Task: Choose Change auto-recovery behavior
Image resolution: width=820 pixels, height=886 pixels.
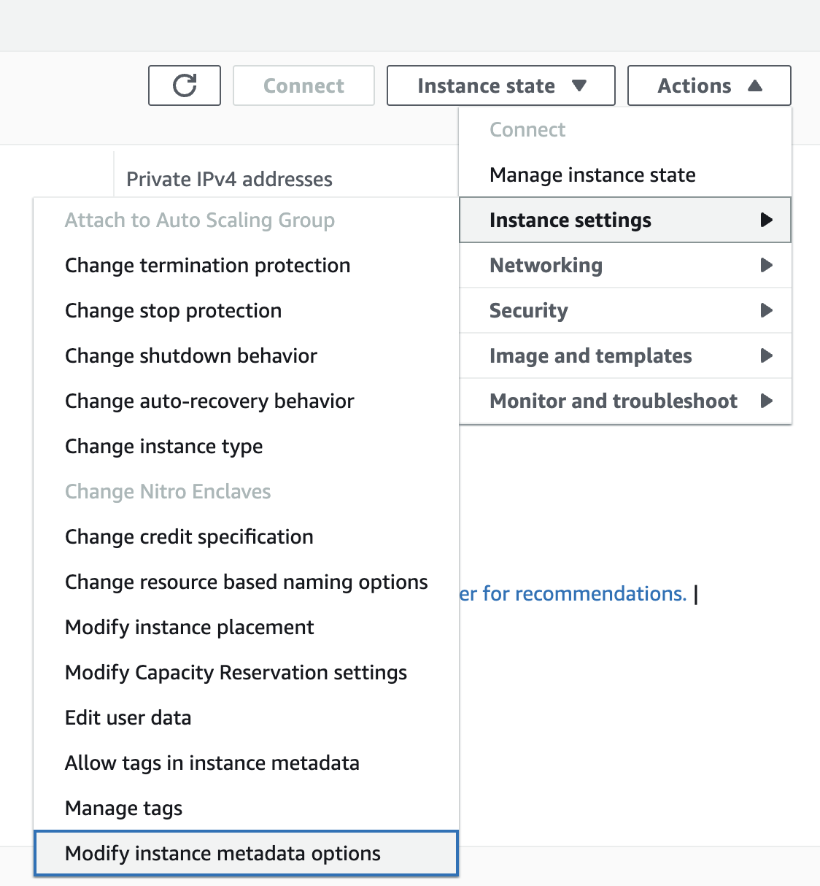Action: pyautogui.click(x=209, y=400)
